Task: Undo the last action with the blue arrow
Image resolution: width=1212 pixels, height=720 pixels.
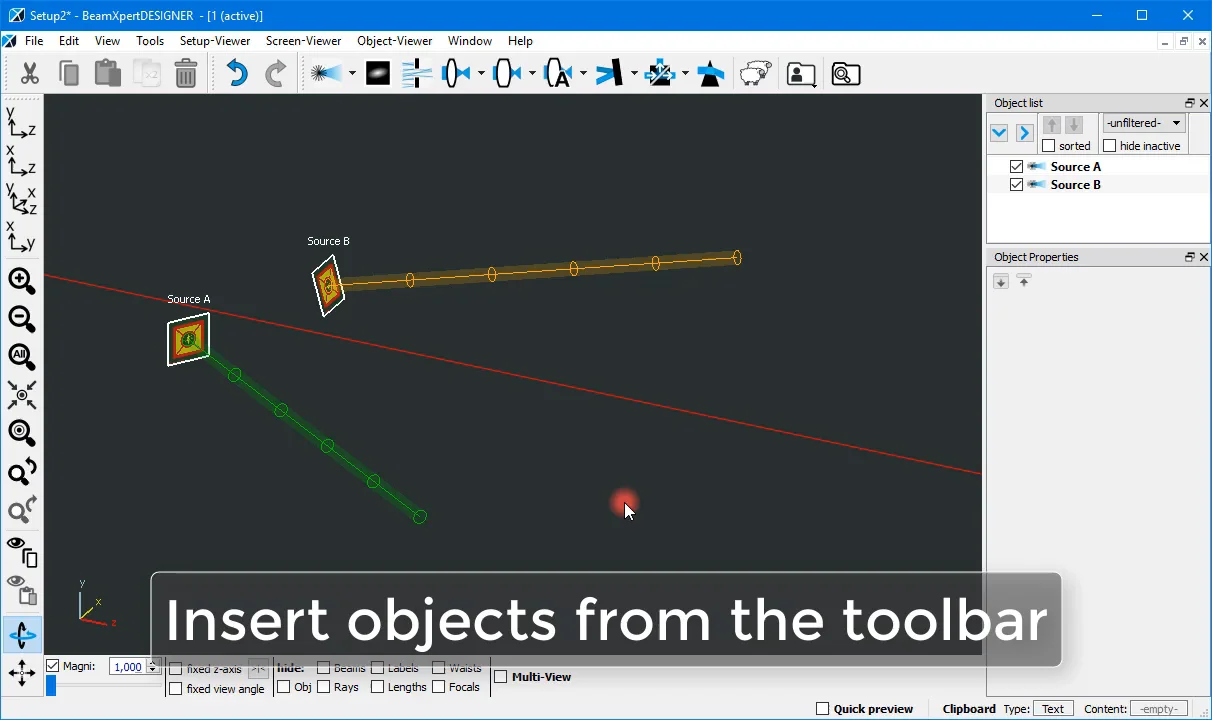Action: [237, 74]
